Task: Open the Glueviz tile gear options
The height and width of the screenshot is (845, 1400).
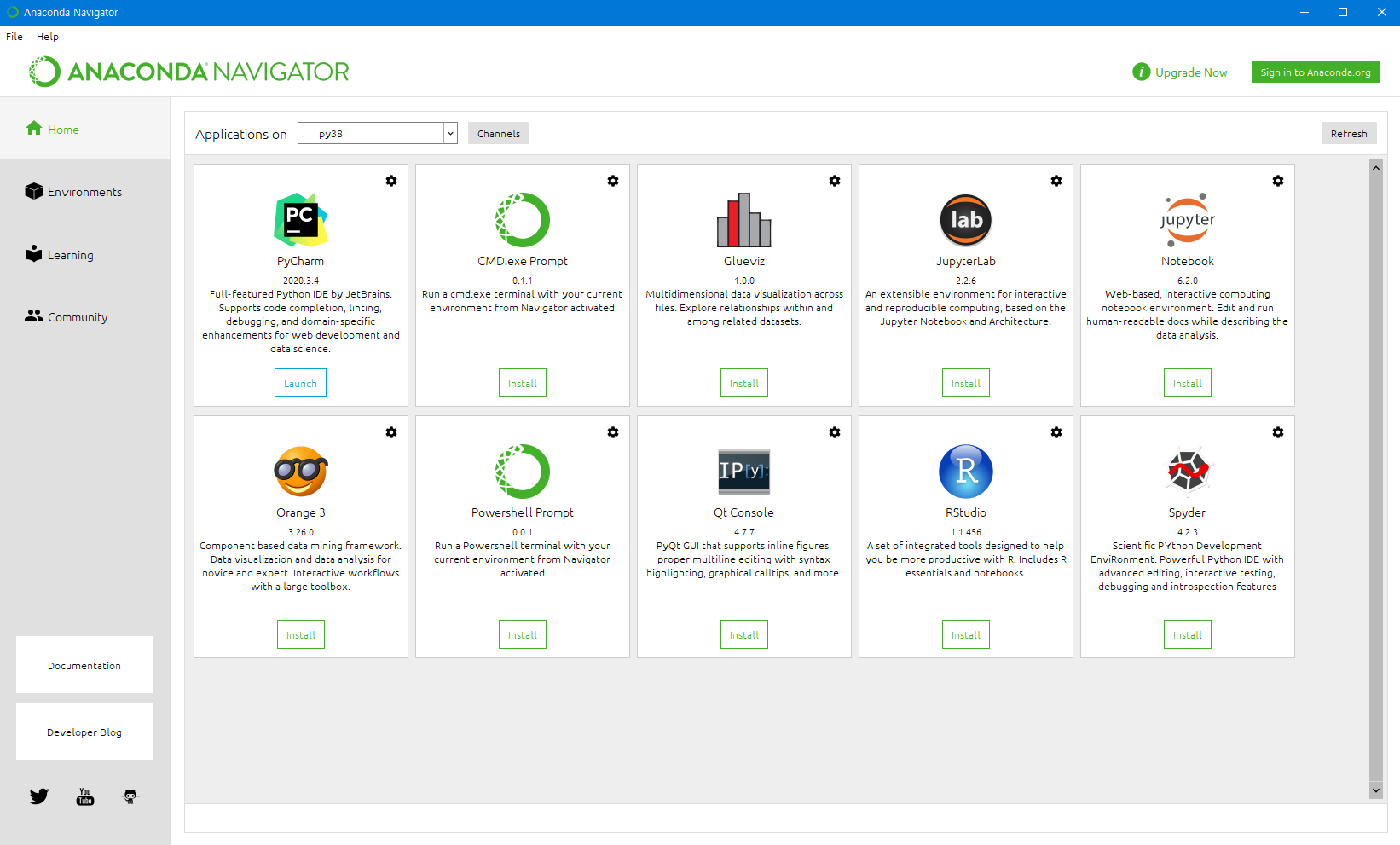Action: point(835,181)
